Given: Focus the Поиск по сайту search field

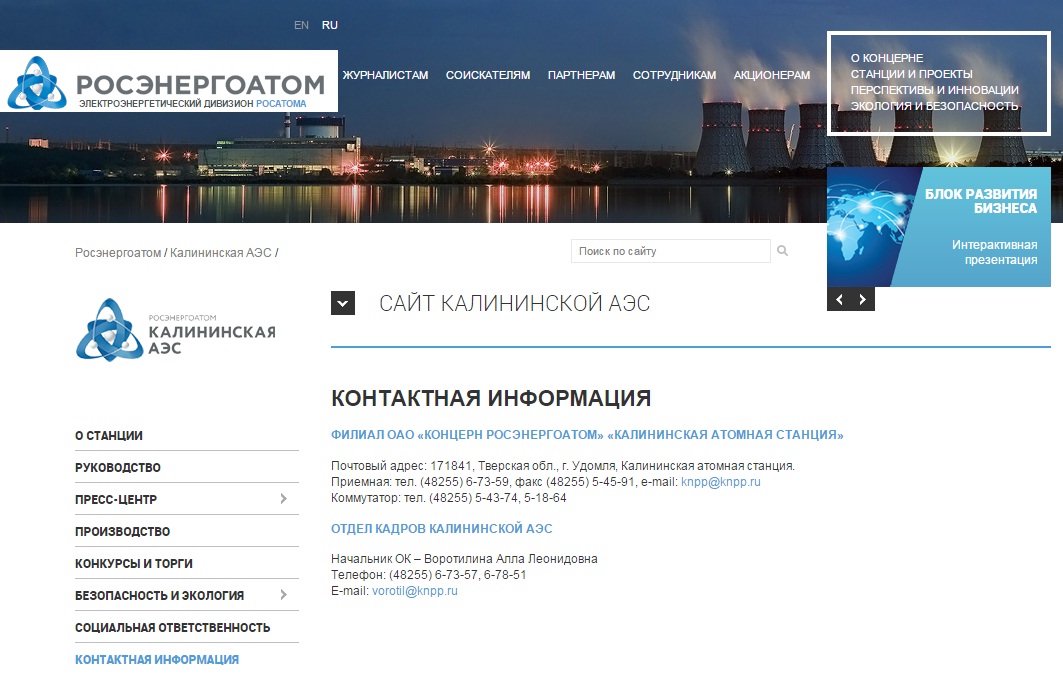Looking at the screenshot, I should click(670, 251).
